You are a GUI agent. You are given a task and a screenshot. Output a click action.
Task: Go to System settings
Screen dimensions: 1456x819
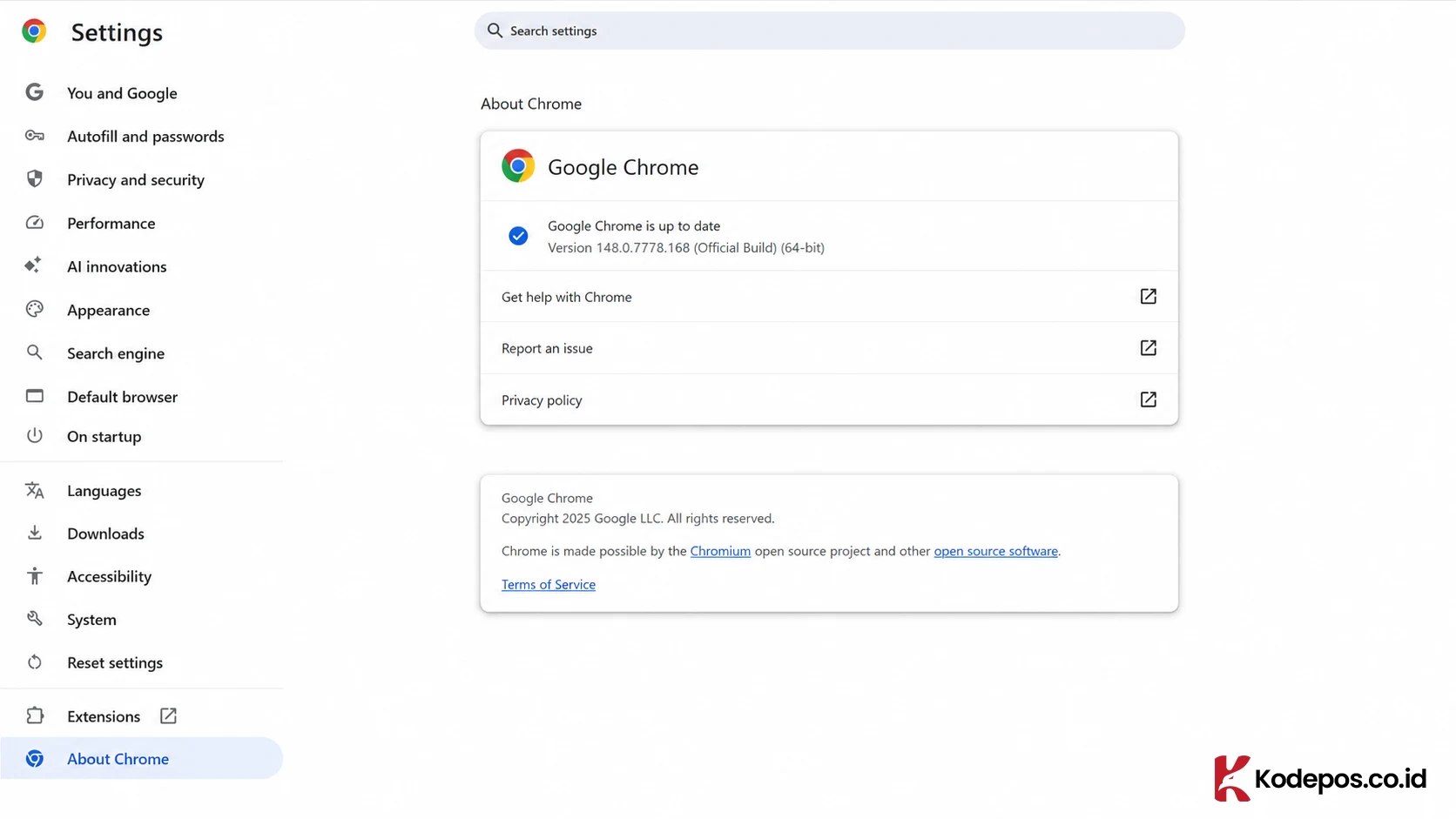[91, 620]
